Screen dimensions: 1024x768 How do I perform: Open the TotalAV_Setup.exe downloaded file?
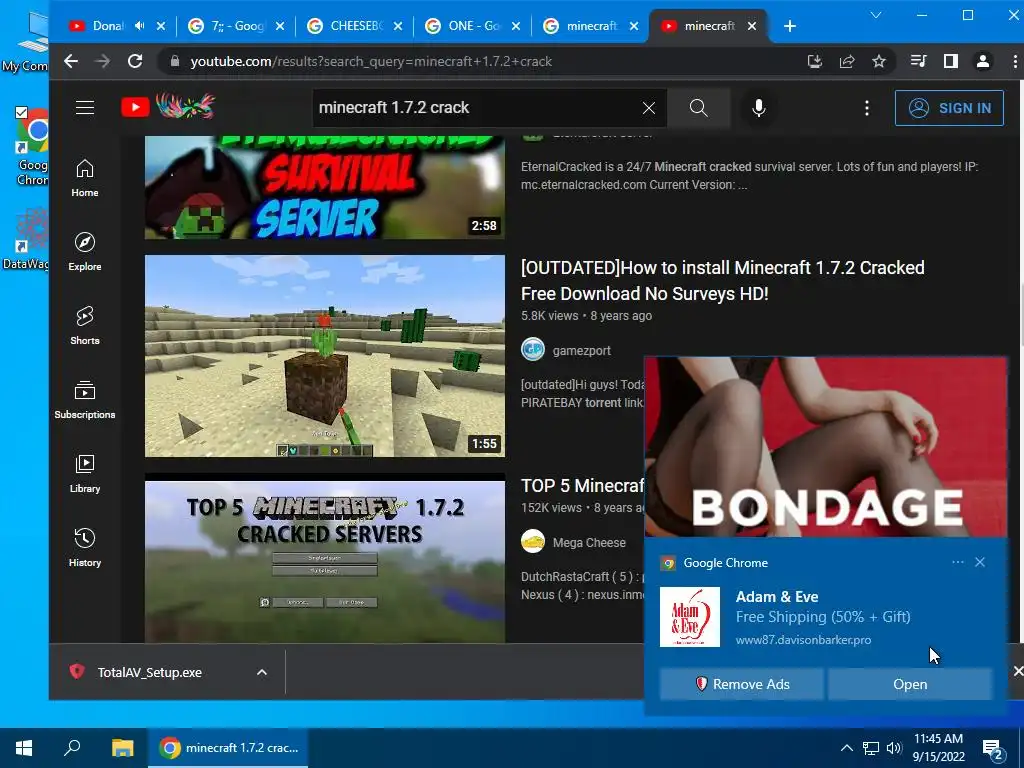click(150, 672)
